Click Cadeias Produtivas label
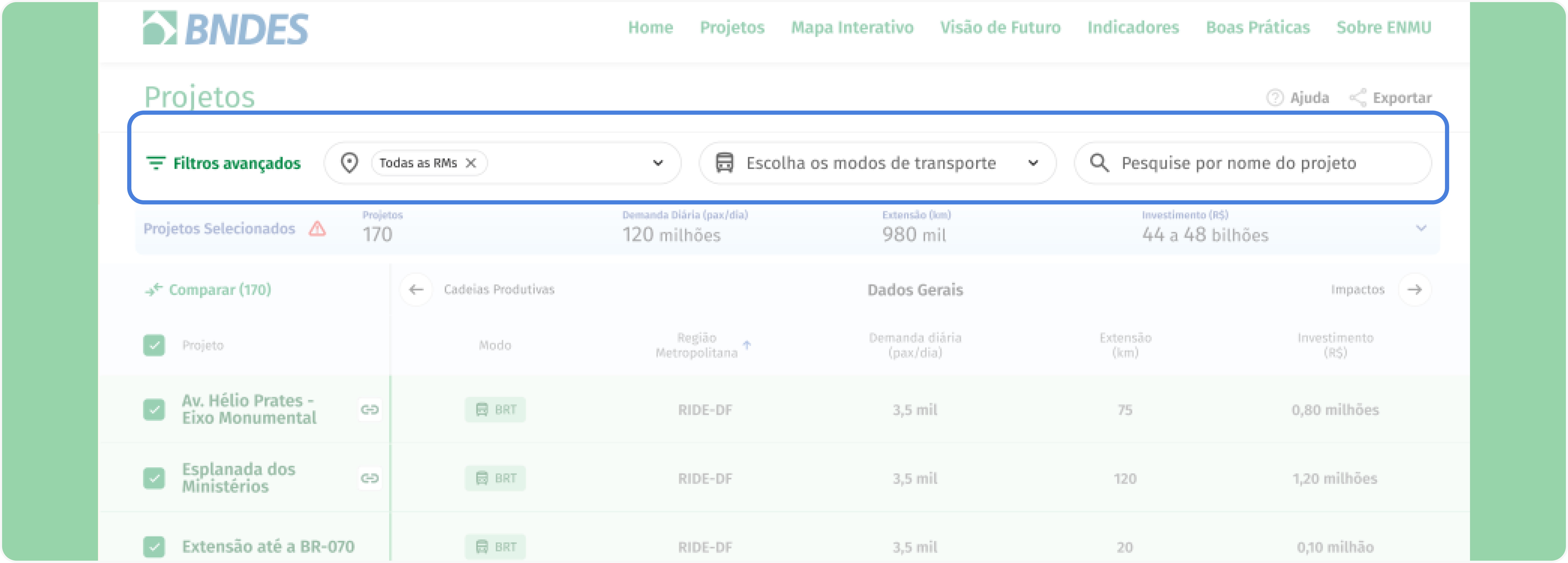The image size is (1568, 563). tap(499, 289)
